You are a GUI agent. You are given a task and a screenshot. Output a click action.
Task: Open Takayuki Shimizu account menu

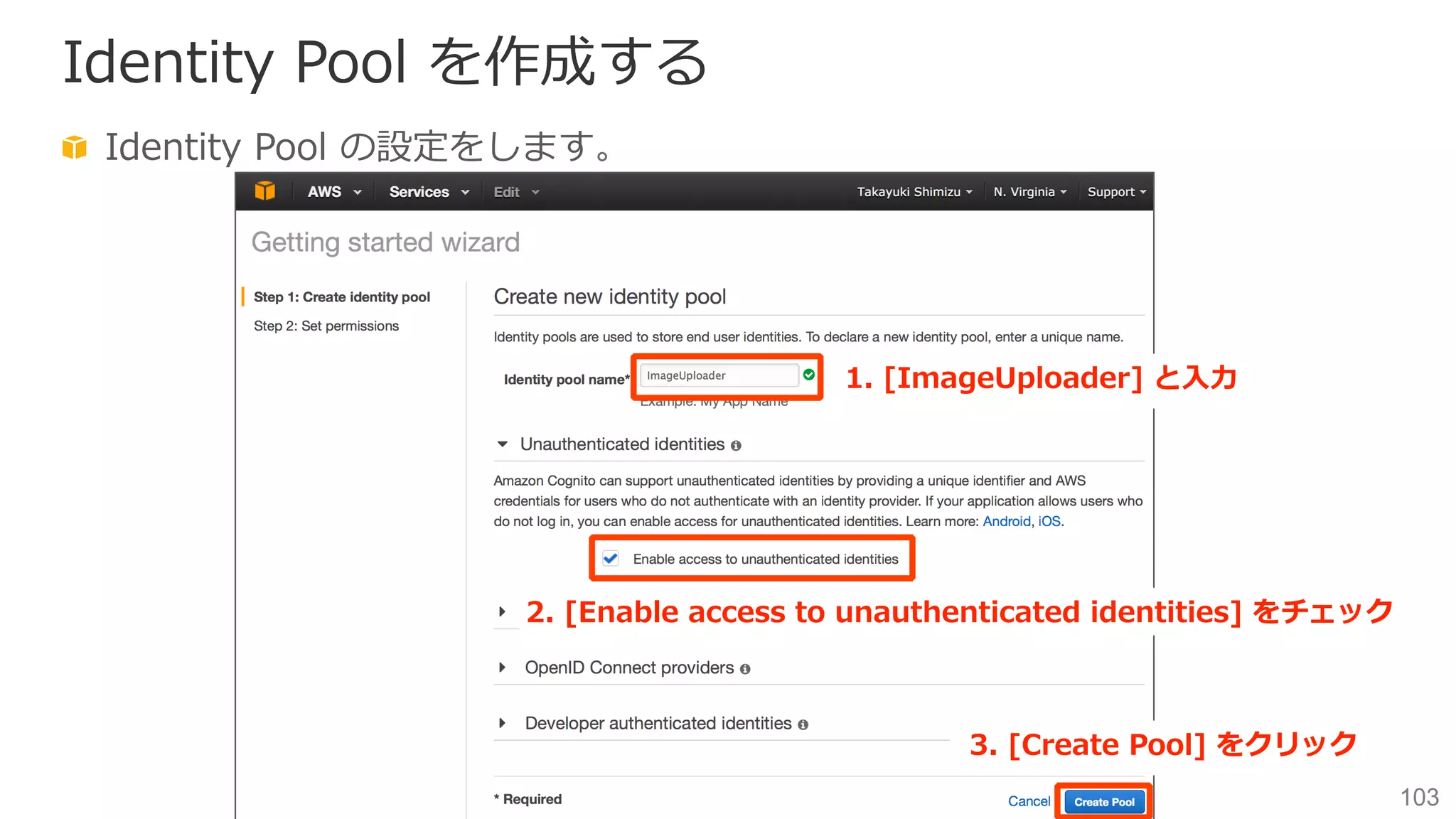914,192
